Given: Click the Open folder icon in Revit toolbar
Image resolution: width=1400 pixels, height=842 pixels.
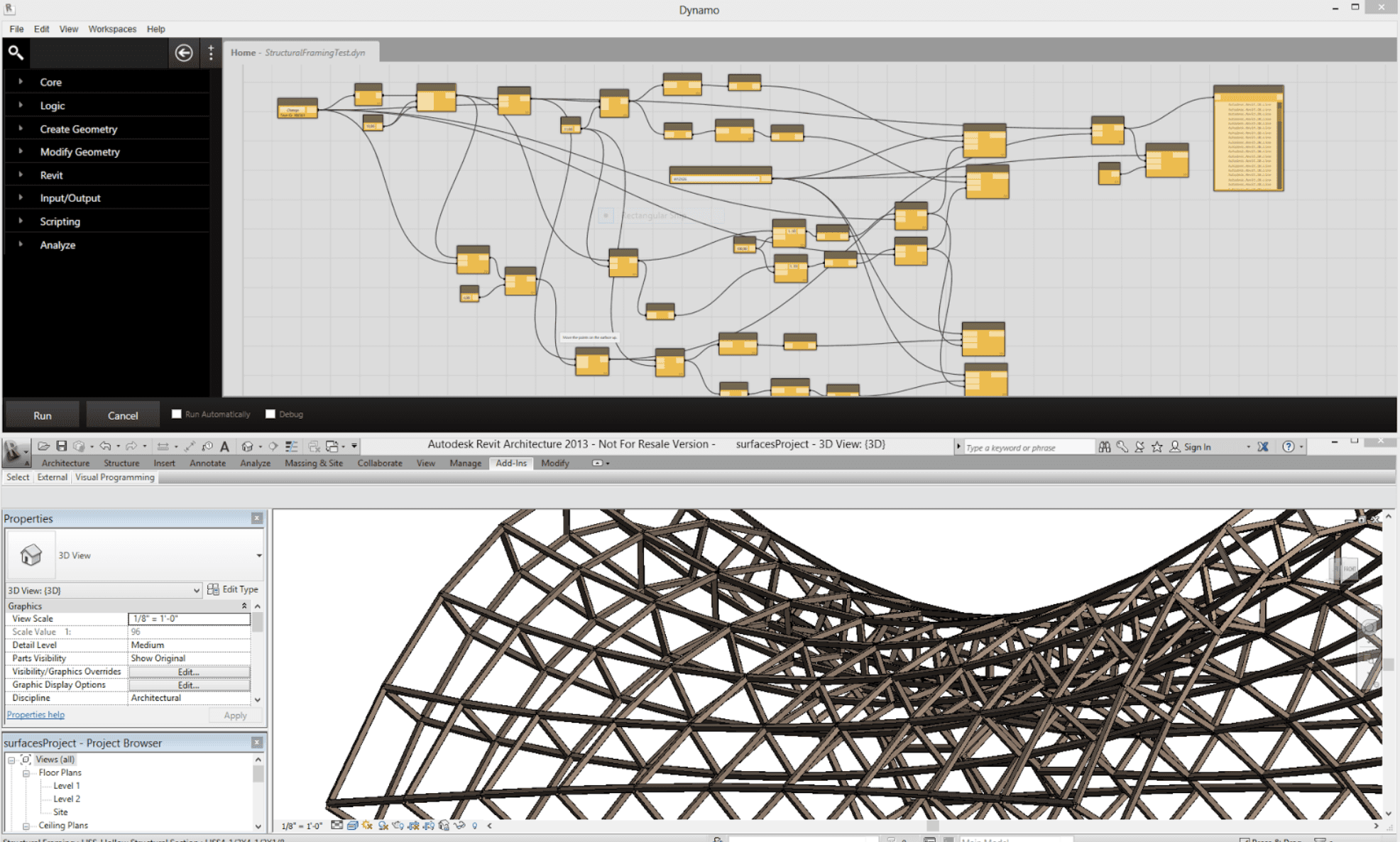Looking at the screenshot, I should tap(43, 446).
